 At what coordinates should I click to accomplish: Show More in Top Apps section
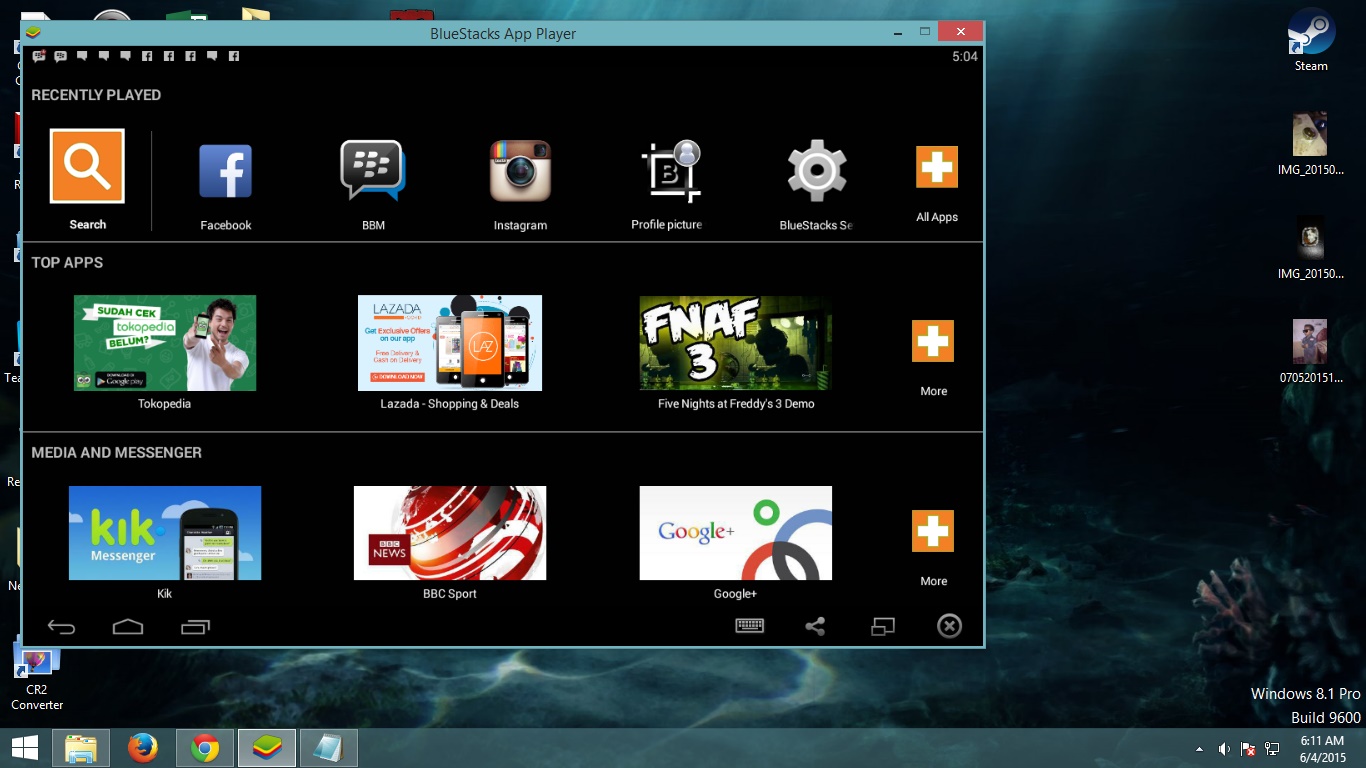[x=933, y=341]
